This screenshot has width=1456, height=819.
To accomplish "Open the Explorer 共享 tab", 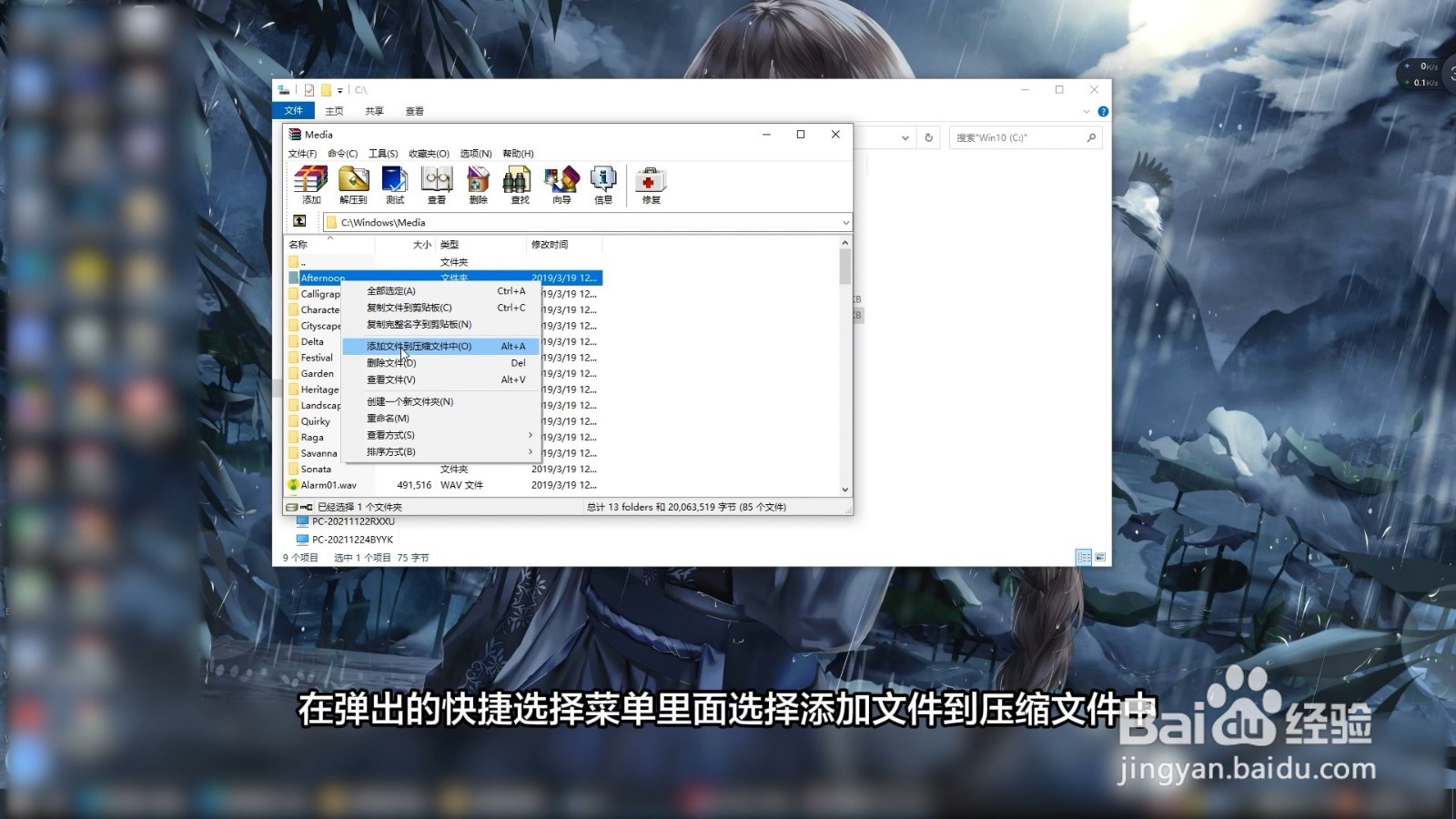I will [x=375, y=111].
